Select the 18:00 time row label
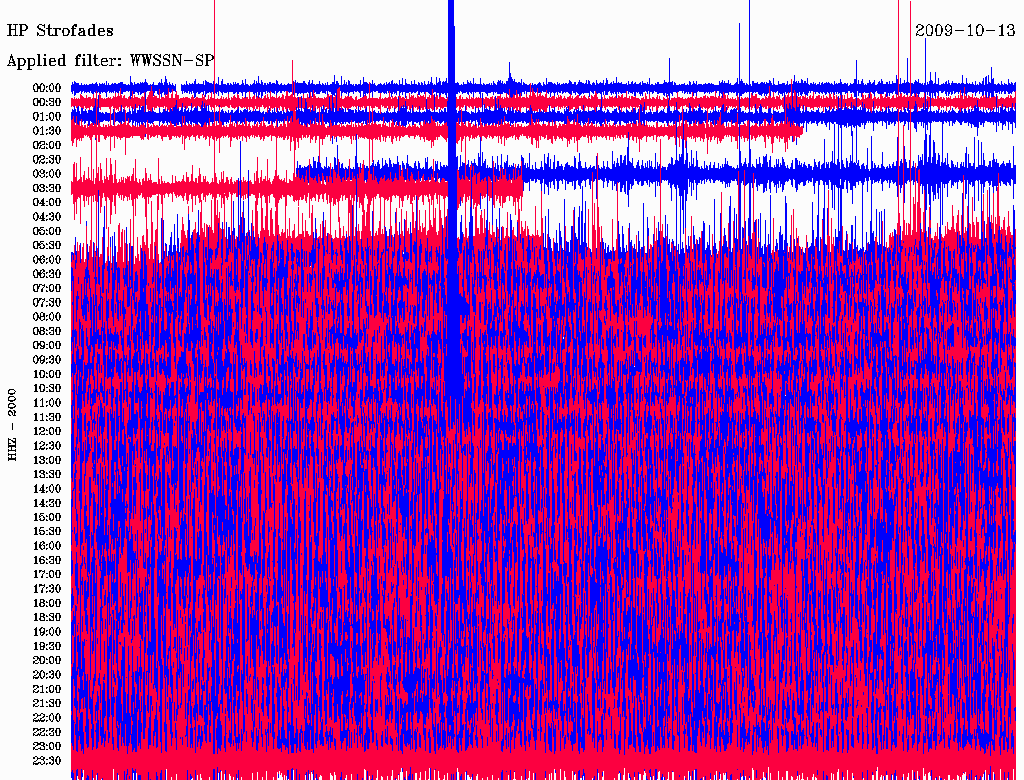Screen dimensions: 1024x780 click(48, 604)
